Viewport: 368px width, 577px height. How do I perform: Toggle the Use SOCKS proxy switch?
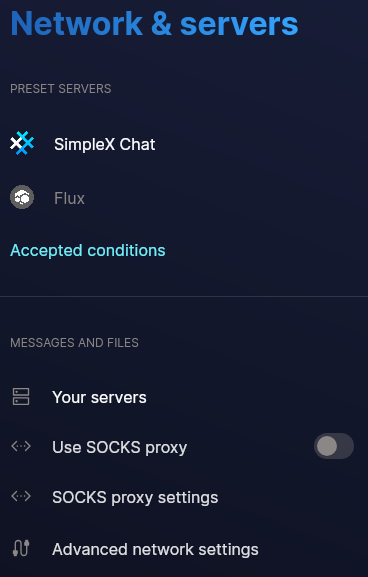point(334,446)
